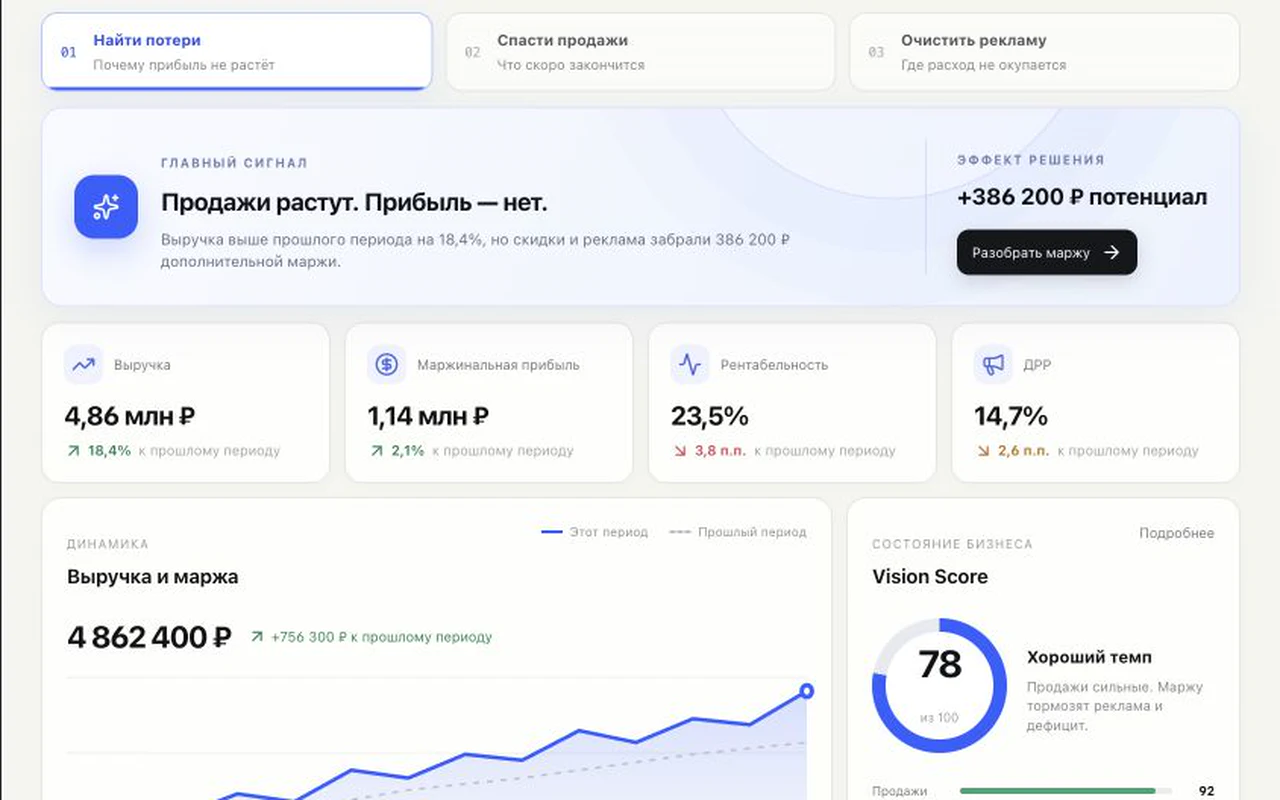Click the green arrow beside 2,1%

376,451
